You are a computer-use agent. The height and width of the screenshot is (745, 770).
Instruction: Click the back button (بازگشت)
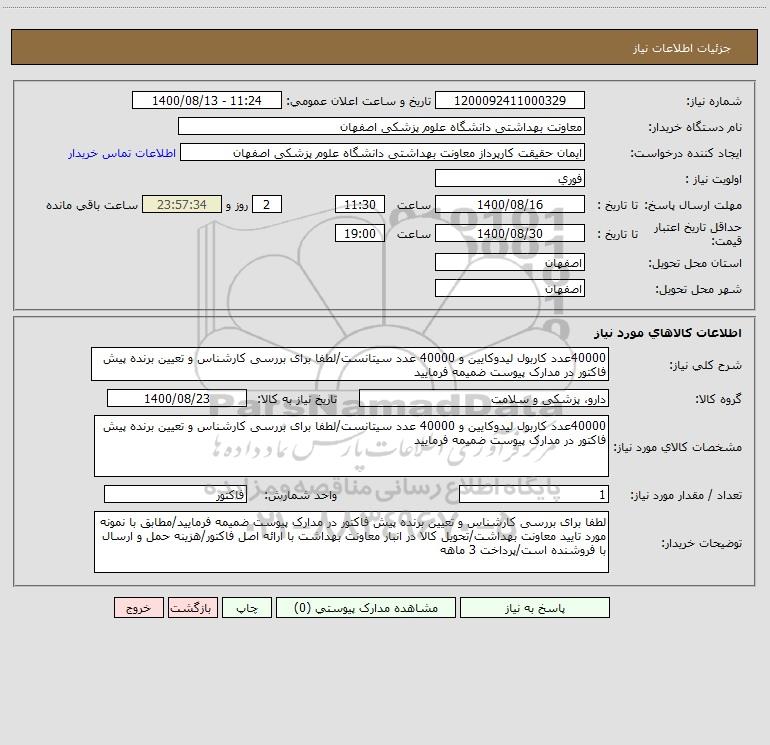pyautogui.click(x=192, y=607)
